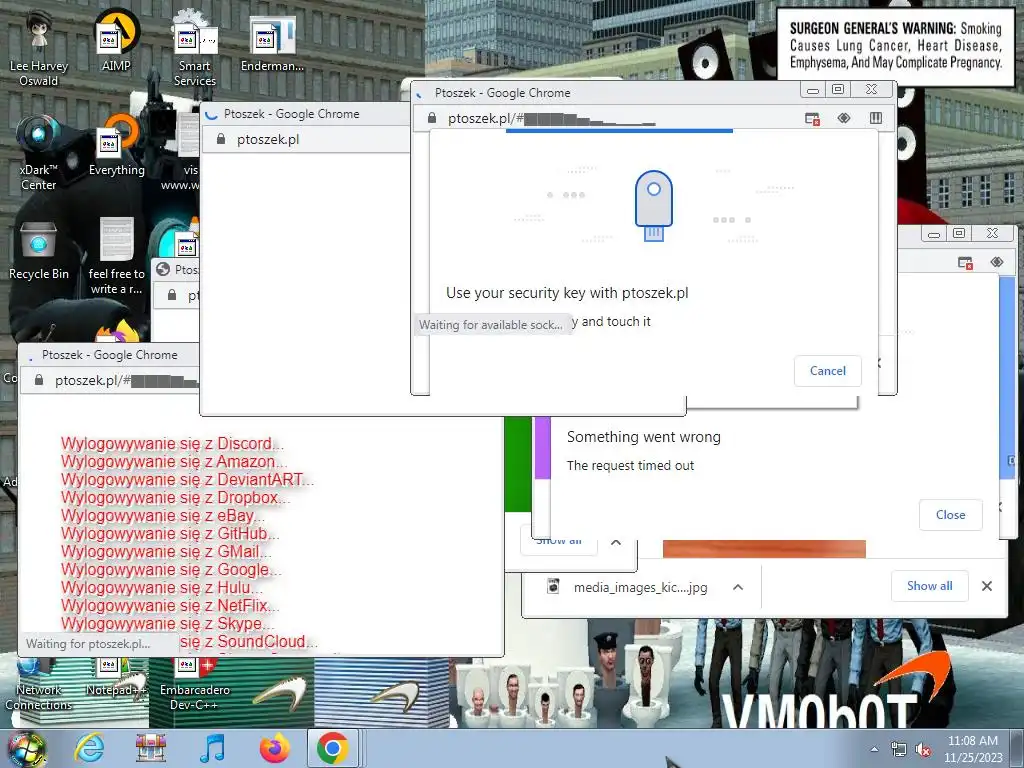Image resolution: width=1024 pixels, height=768 pixels.
Task: Dismiss the downloads bar with the X
Action: (987, 586)
